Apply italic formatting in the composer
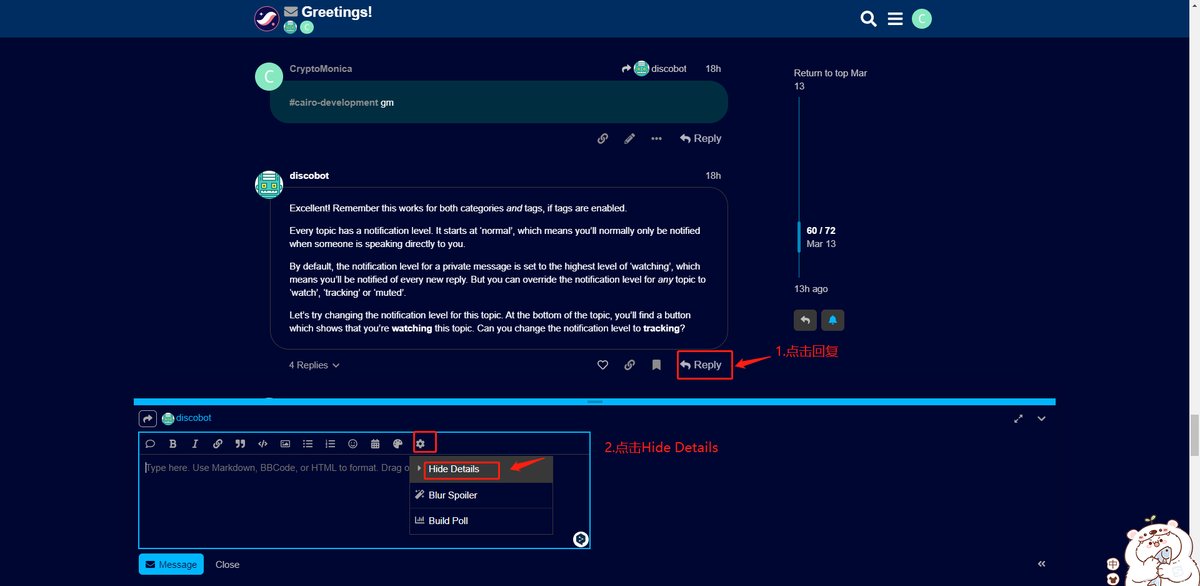This screenshot has height=586, width=1200. click(195, 443)
